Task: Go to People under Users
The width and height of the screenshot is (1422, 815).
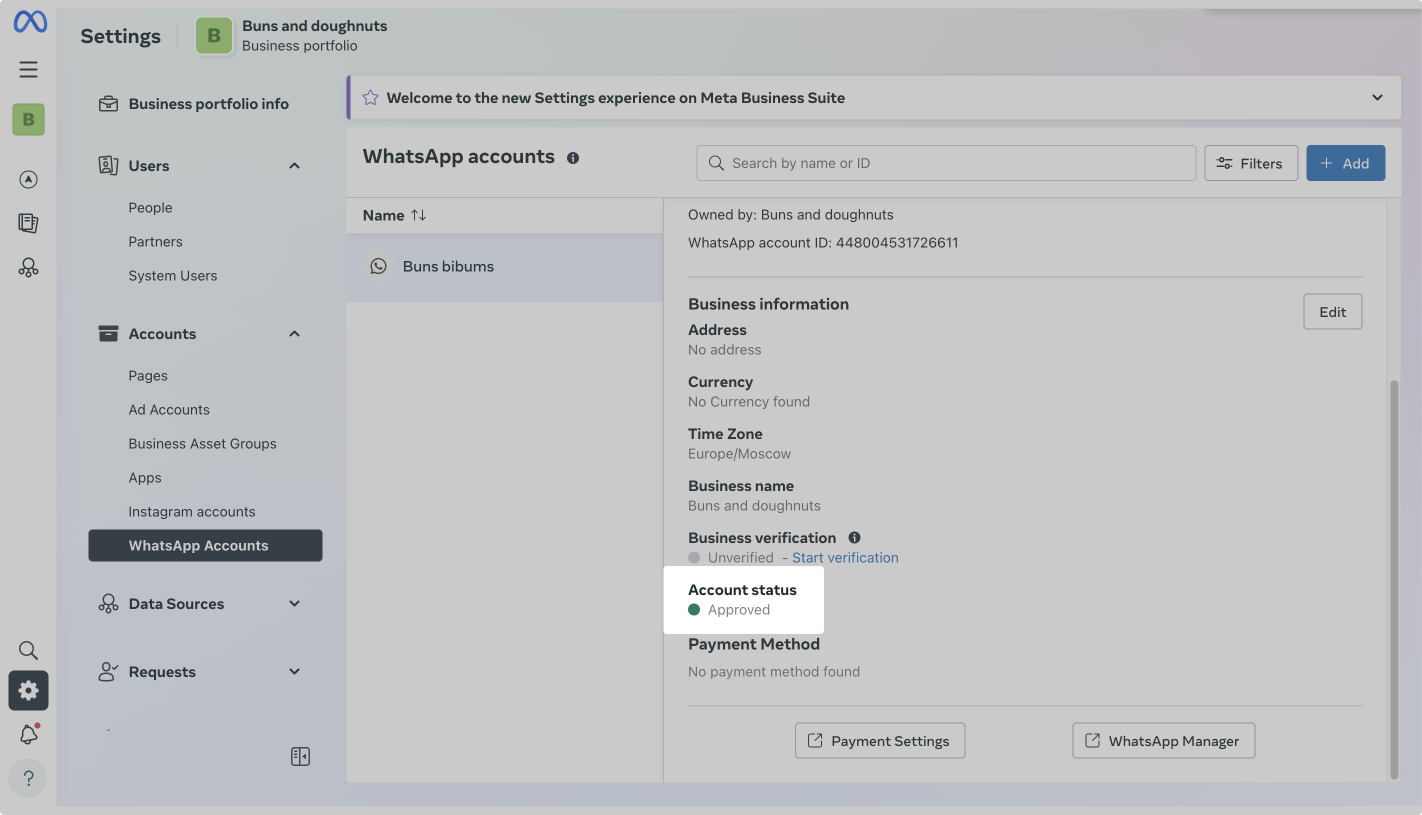Action: (x=150, y=208)
